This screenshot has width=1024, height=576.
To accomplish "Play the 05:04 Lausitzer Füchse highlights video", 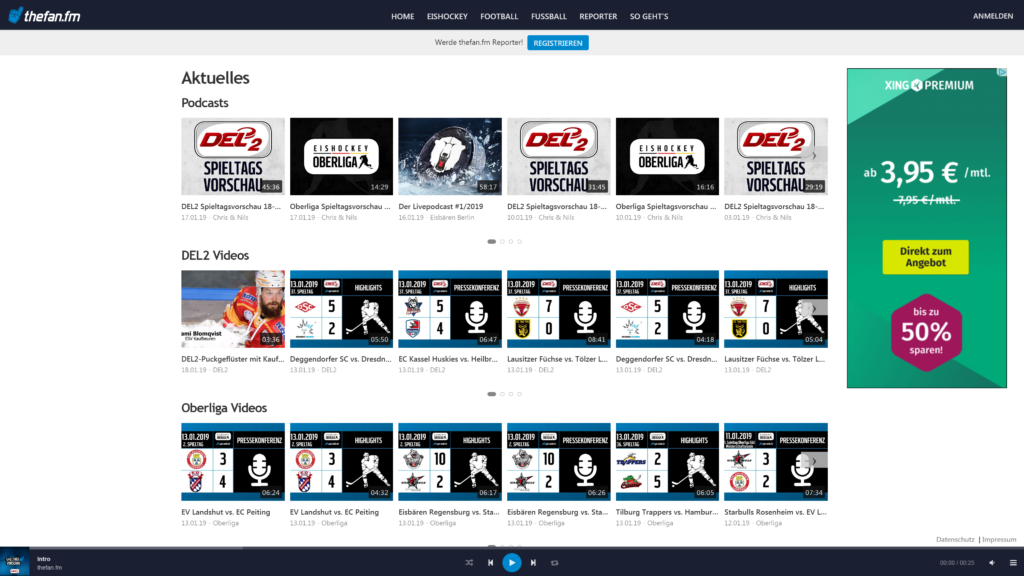I will click(776, 309).
